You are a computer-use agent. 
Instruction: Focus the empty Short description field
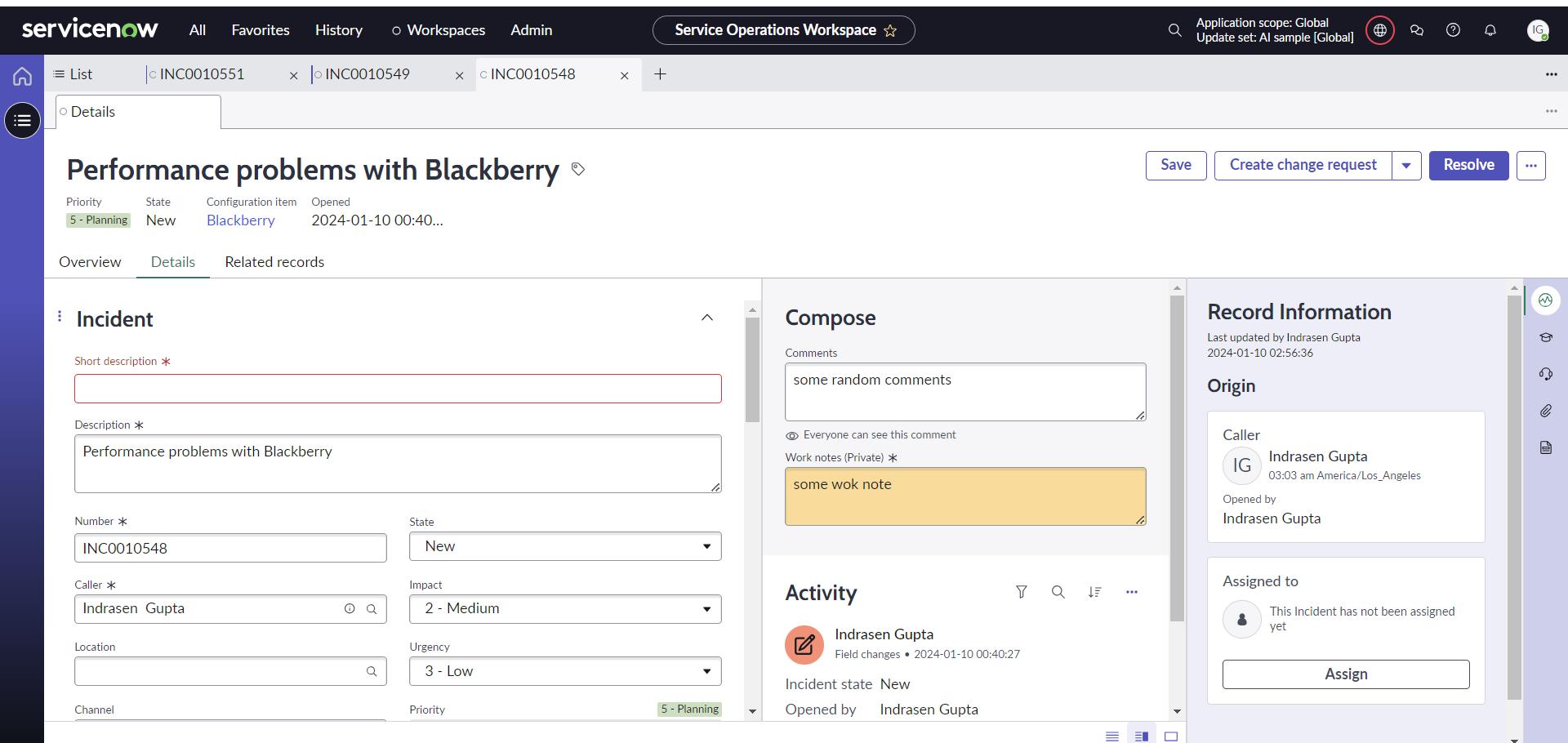(398, 389)
